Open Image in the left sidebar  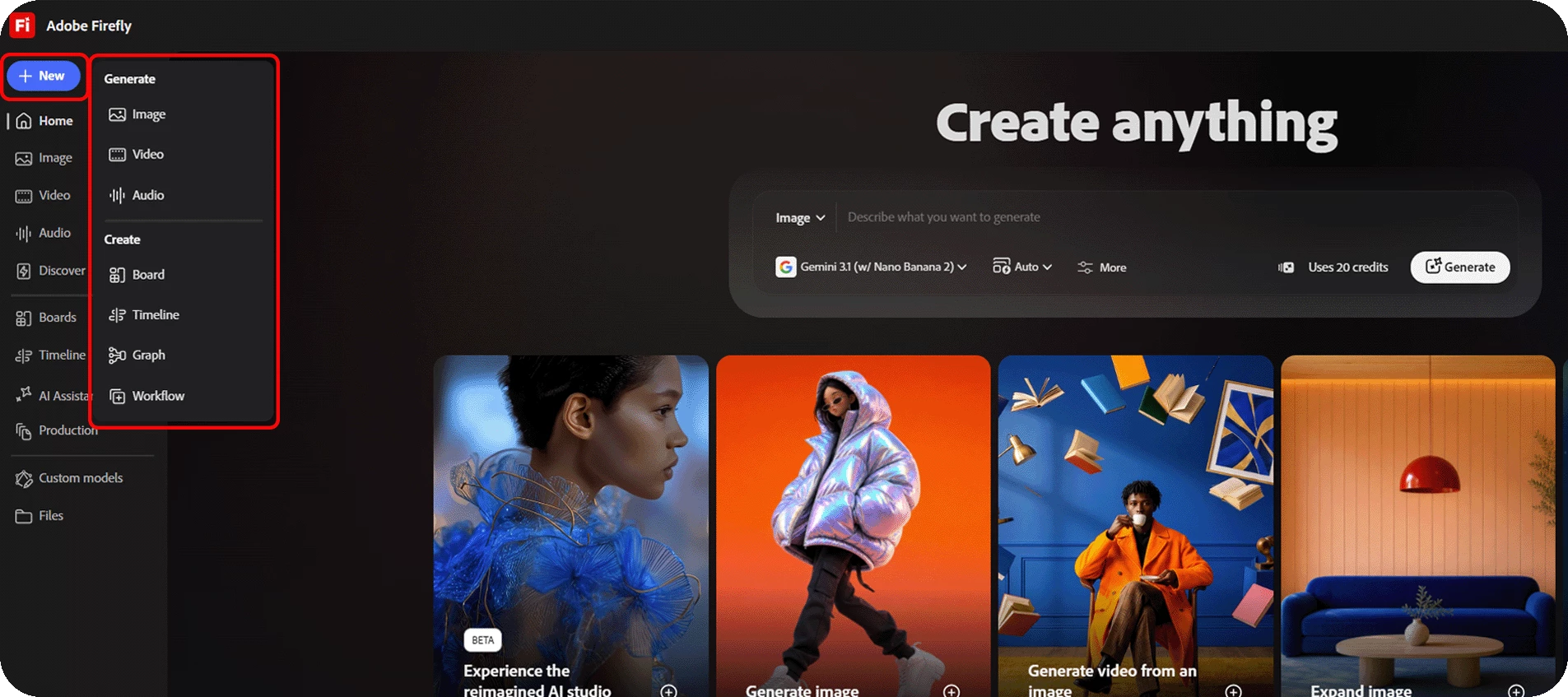pyautogui.click(x=44, y=158)
